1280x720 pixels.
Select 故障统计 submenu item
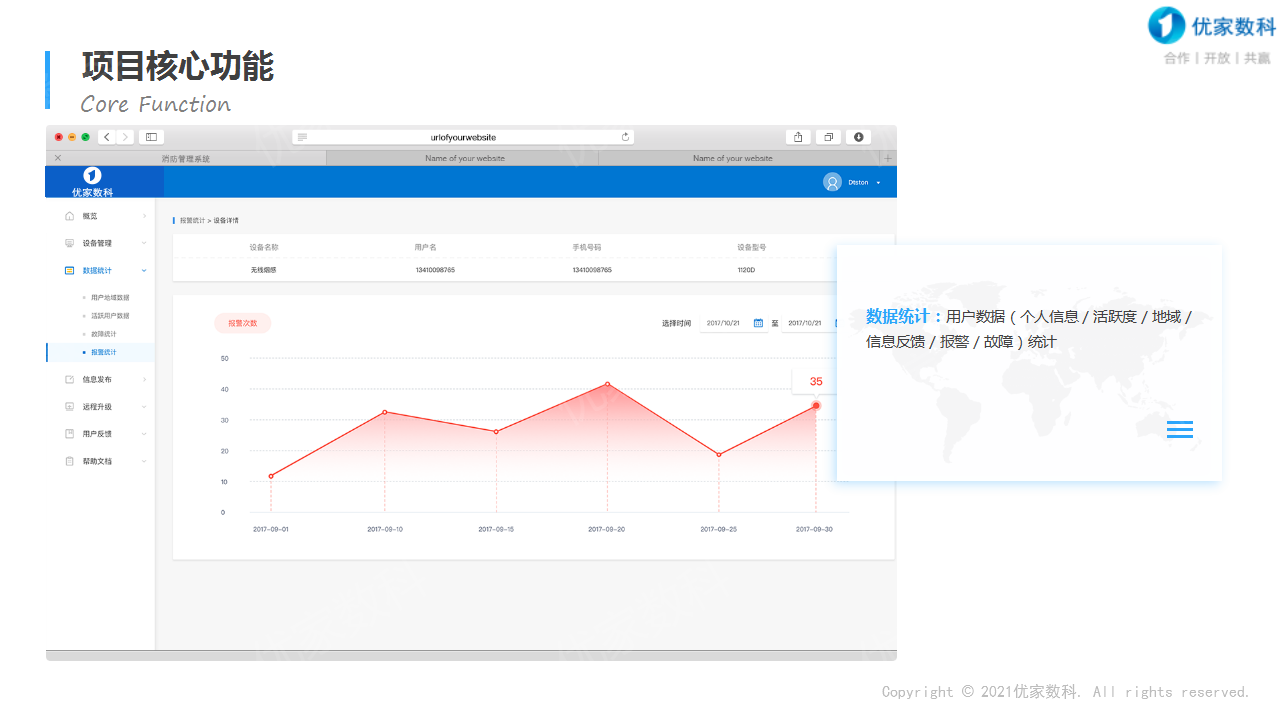pyautogui.click(x=104, y=334)
